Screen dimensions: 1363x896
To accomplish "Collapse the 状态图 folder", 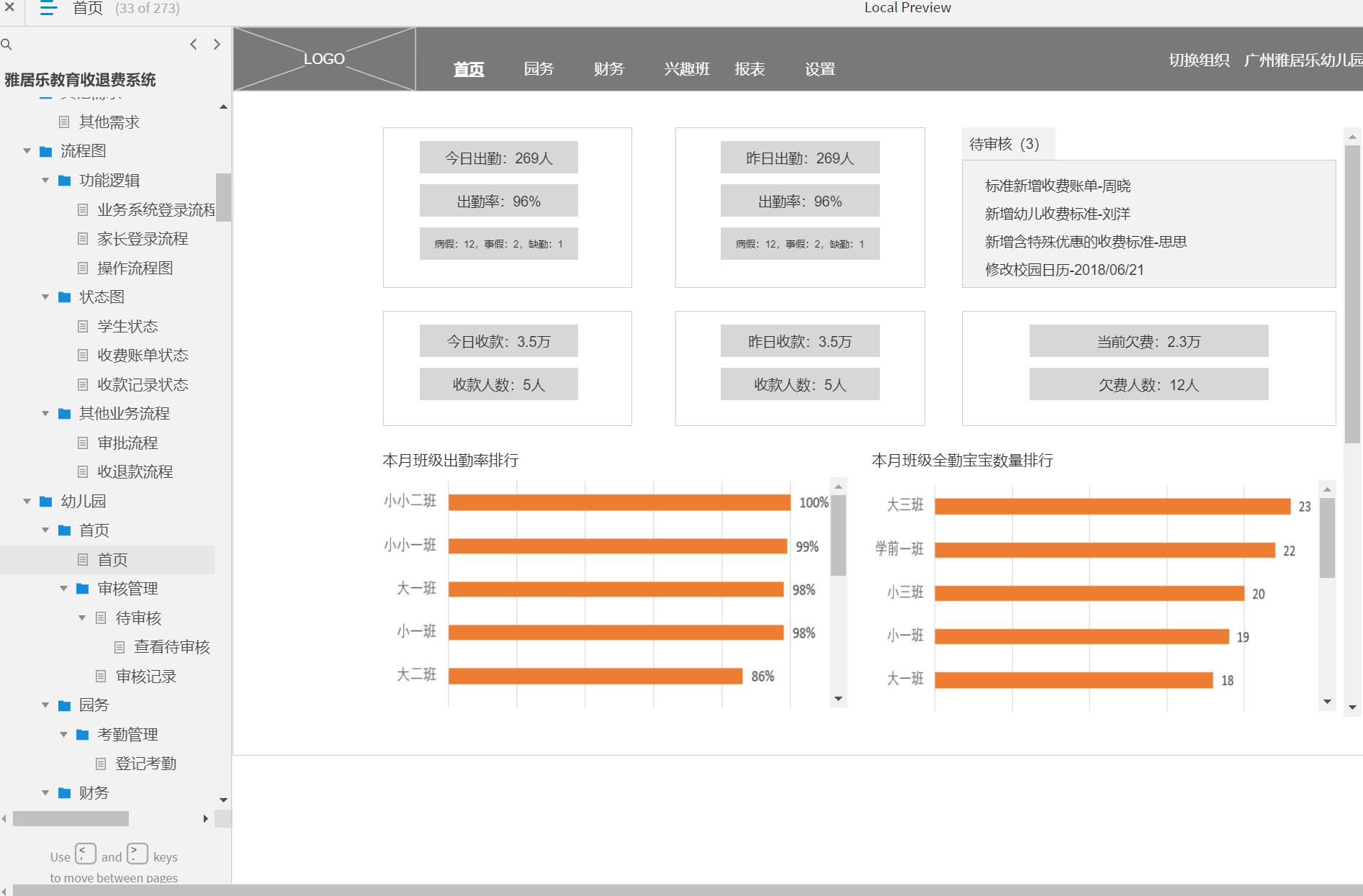I will [x=45, y=297].
